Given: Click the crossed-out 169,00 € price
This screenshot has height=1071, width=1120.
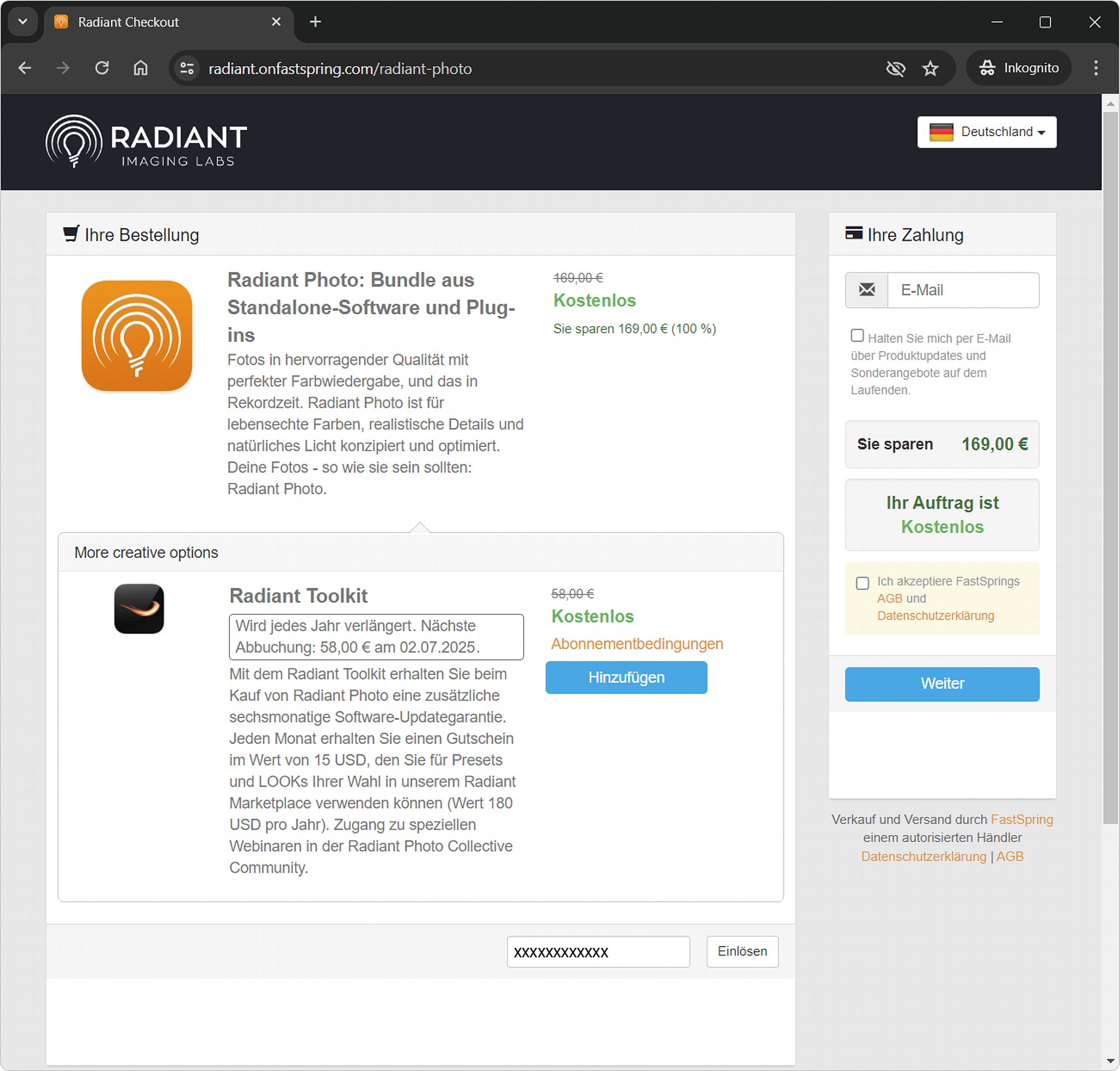Looking at the screenshot, I should [578, 278].
